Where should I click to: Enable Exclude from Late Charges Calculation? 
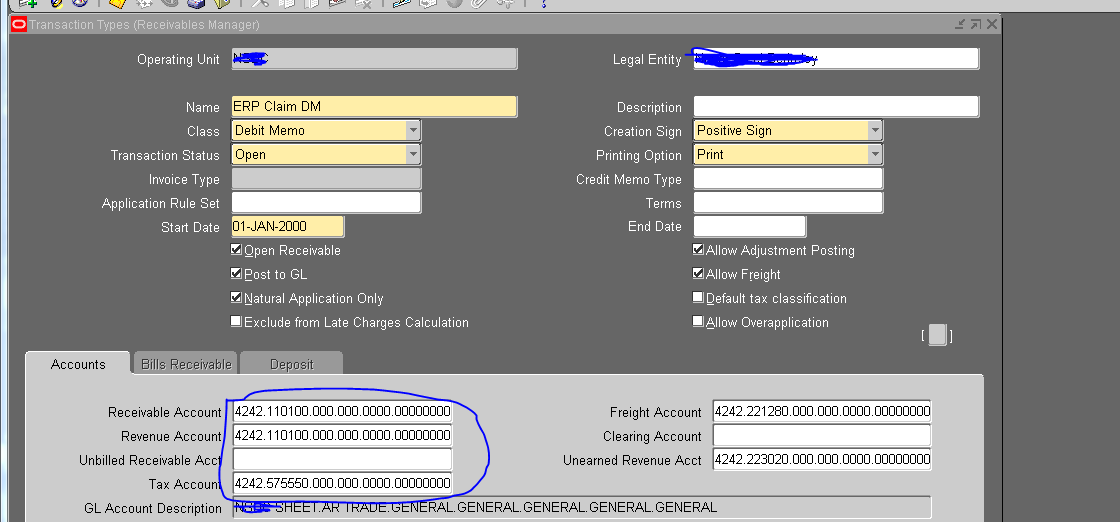(236, 321)
